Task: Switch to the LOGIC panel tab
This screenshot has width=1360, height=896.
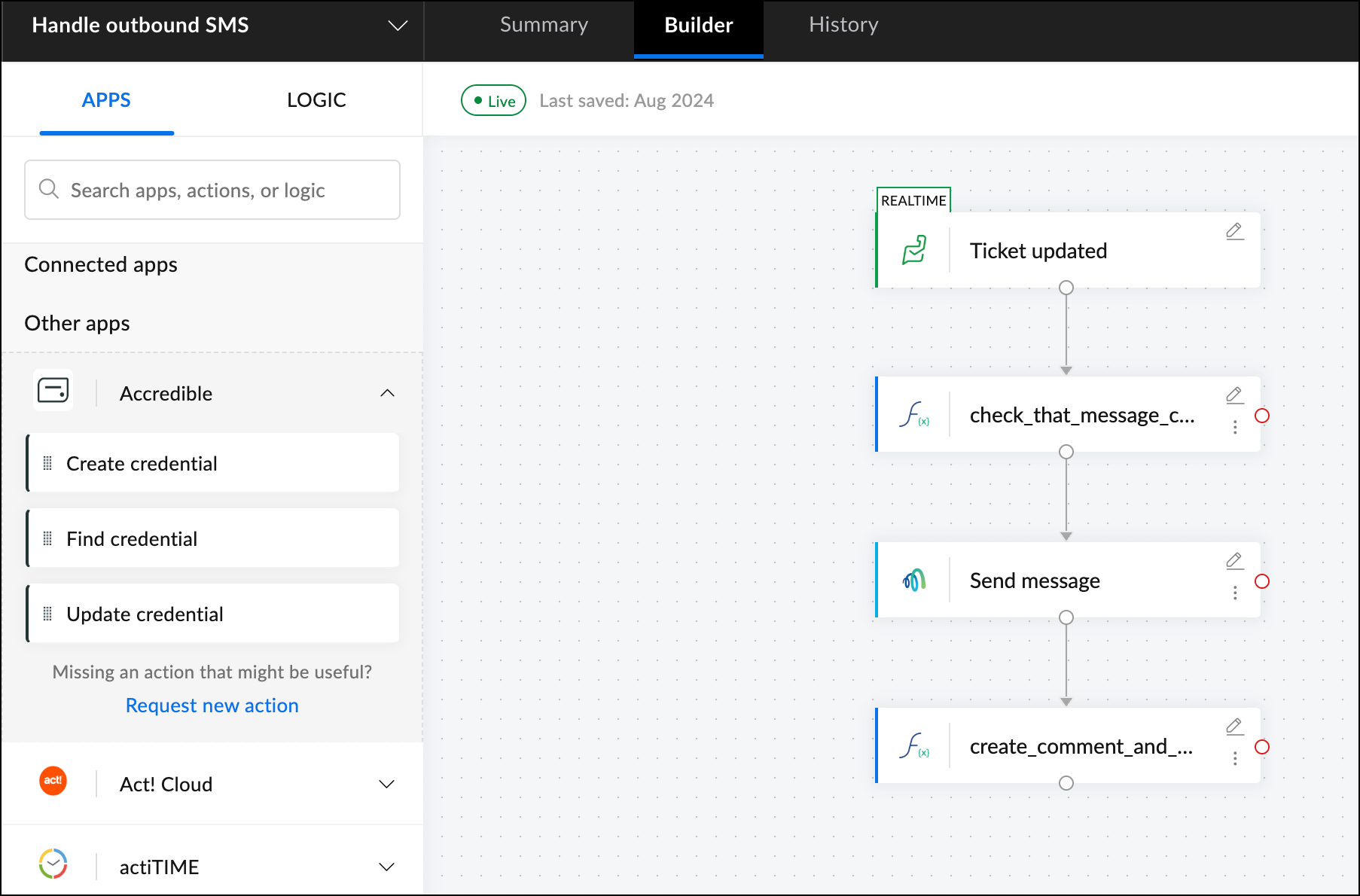Action: pyautogui.click(x=316, y=100)
